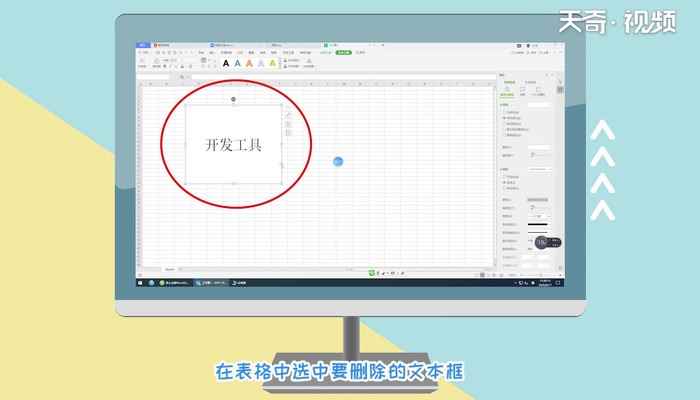Screen dimensions: 700x400
Task: Click the line color swatch in the properties panel
Action: [x=538, y=199]
